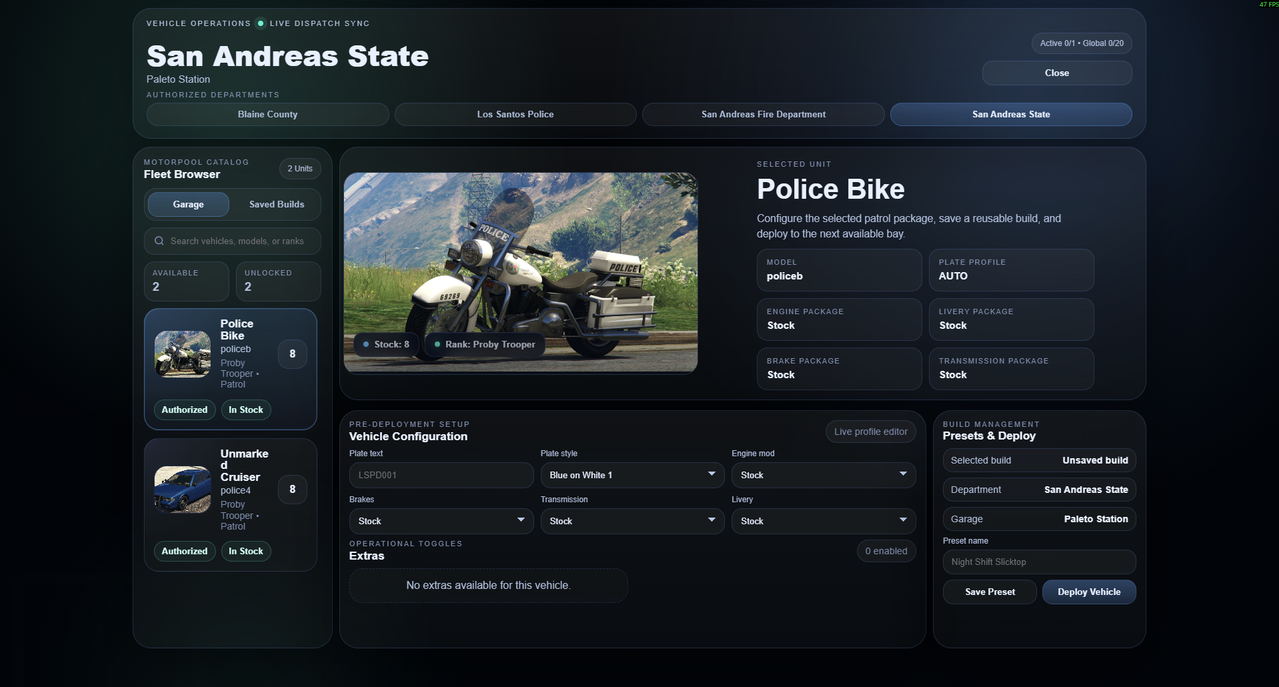Open the Saved Builds tab
The width and height of the screenshot is (1279, 687).
pos(276,204)
